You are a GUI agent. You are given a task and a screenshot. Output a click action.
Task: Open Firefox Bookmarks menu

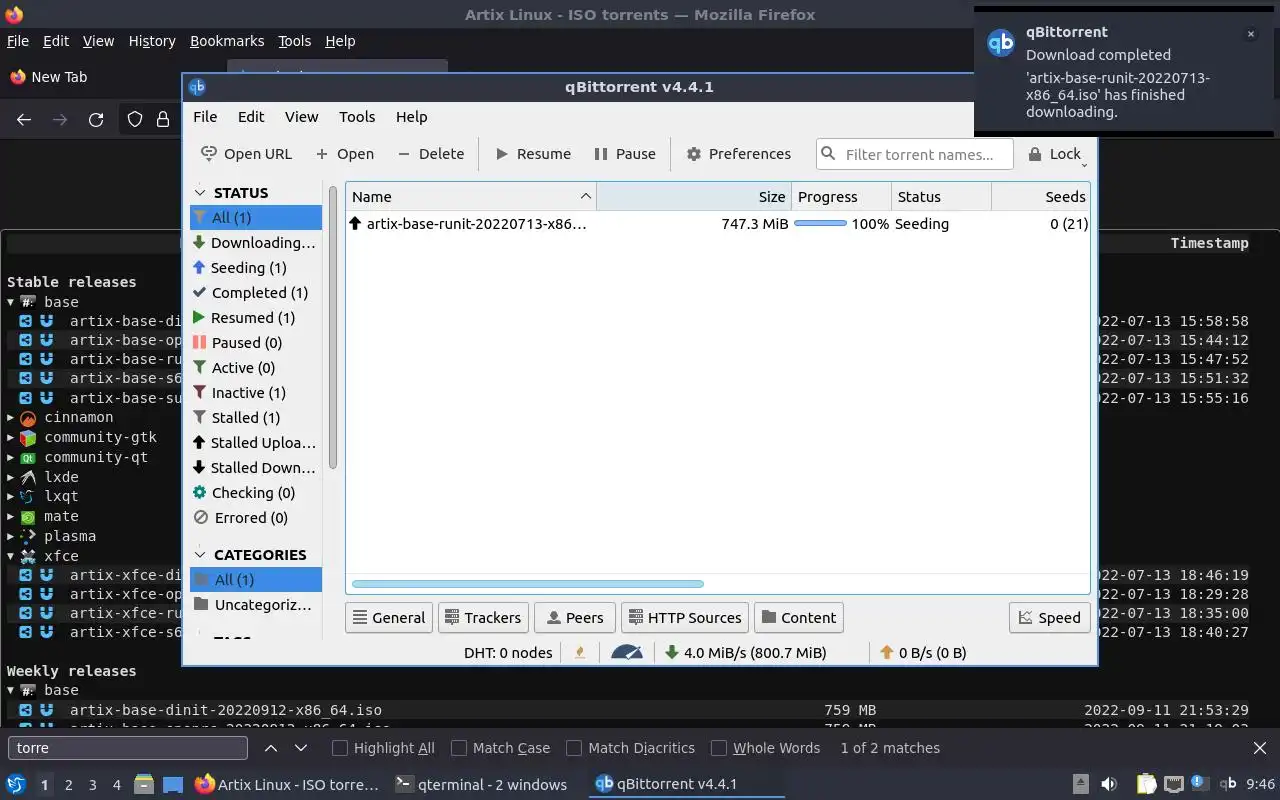[x=227, y=41]
